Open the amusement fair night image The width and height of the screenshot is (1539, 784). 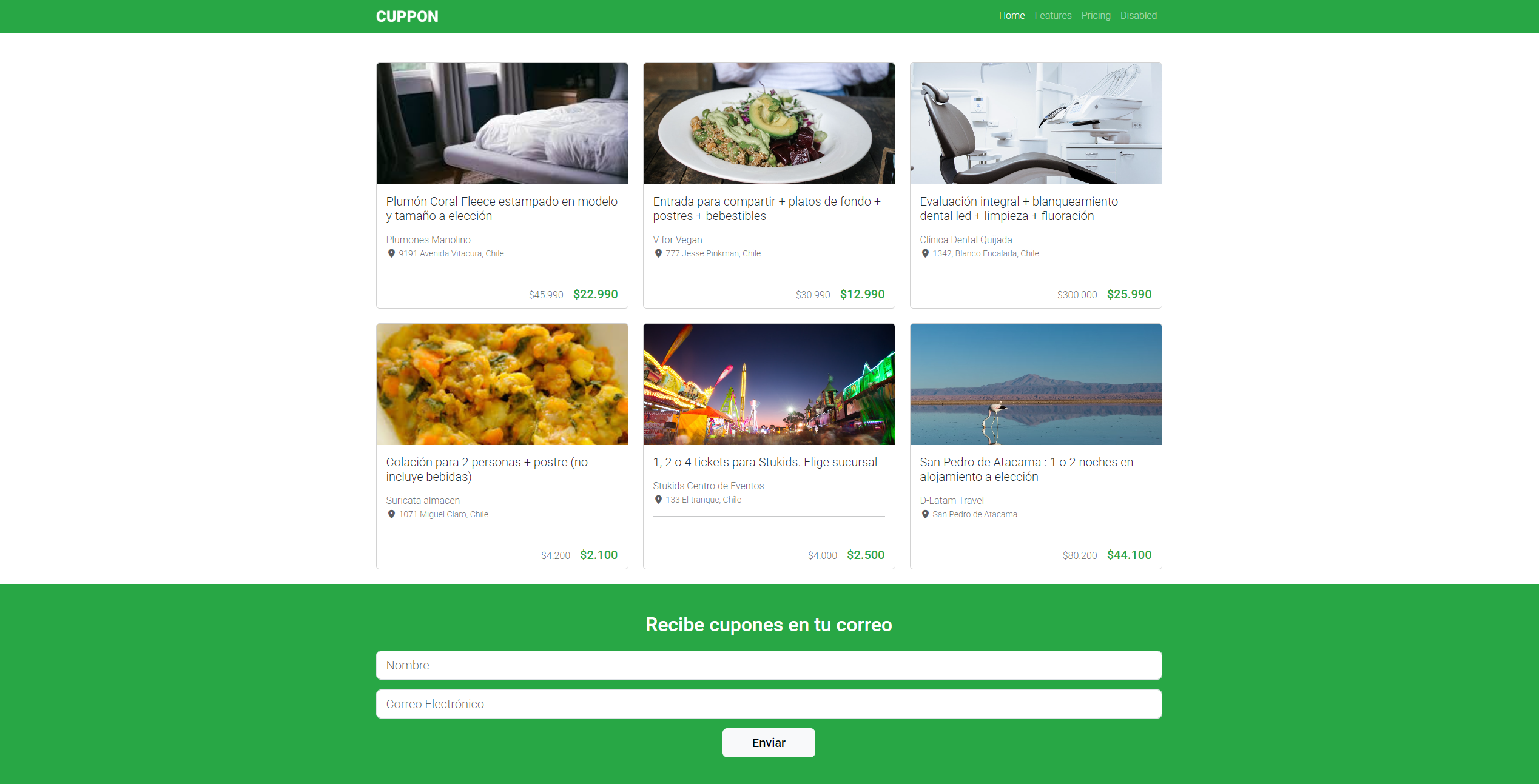coord(769,384)
